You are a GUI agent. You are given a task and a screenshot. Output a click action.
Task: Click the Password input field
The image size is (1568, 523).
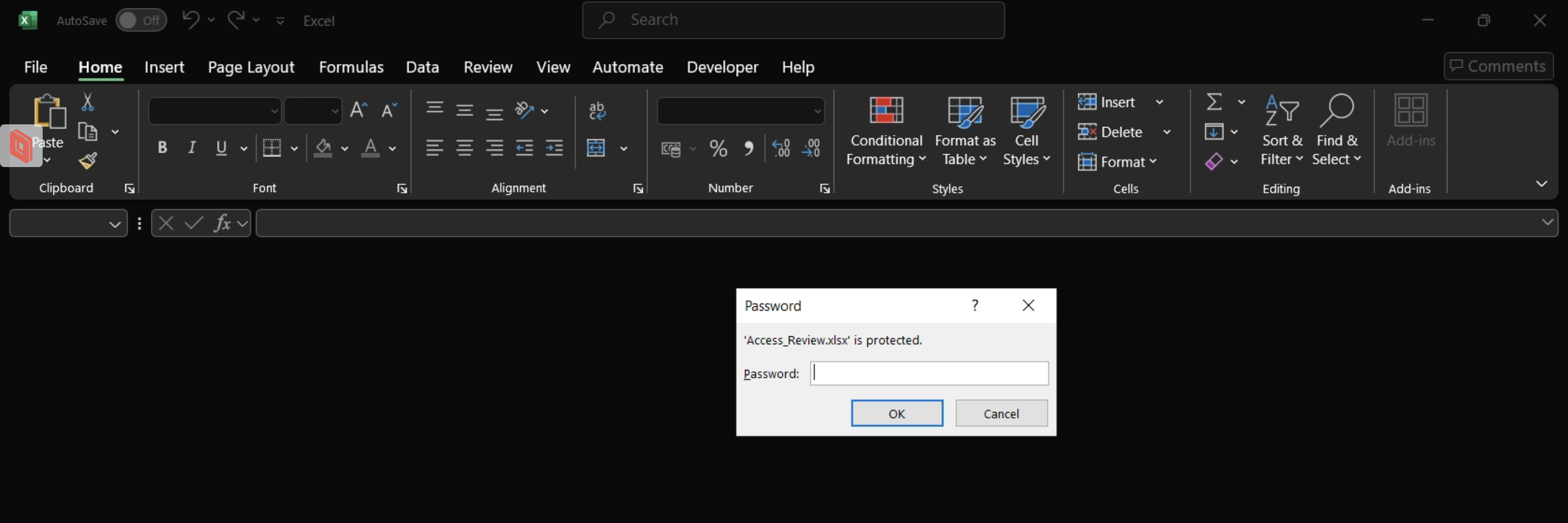(929, 373)
